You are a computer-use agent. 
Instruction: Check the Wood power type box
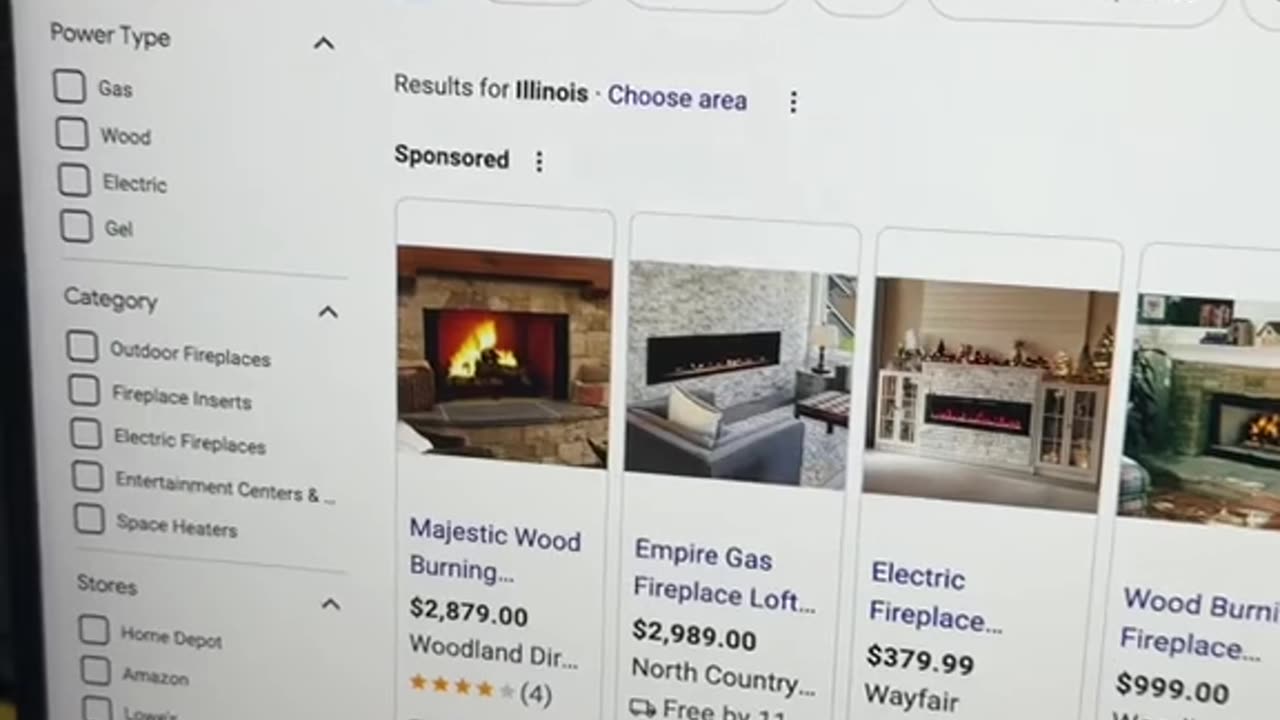coord(71,133)
